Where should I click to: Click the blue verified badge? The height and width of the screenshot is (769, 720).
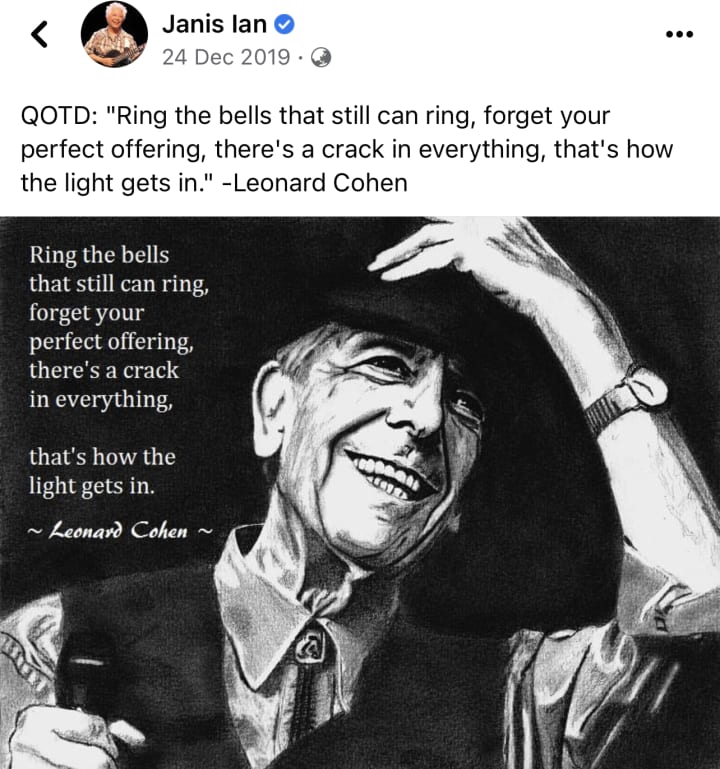click(284, 25)
